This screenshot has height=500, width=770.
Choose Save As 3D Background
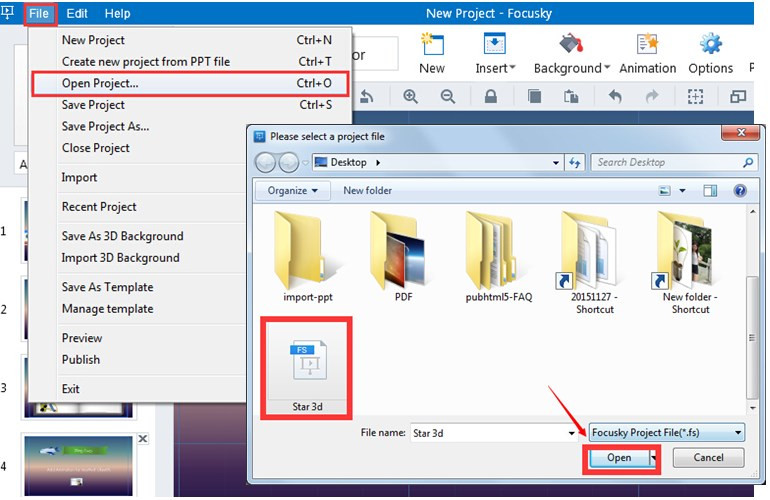(122, 236)
